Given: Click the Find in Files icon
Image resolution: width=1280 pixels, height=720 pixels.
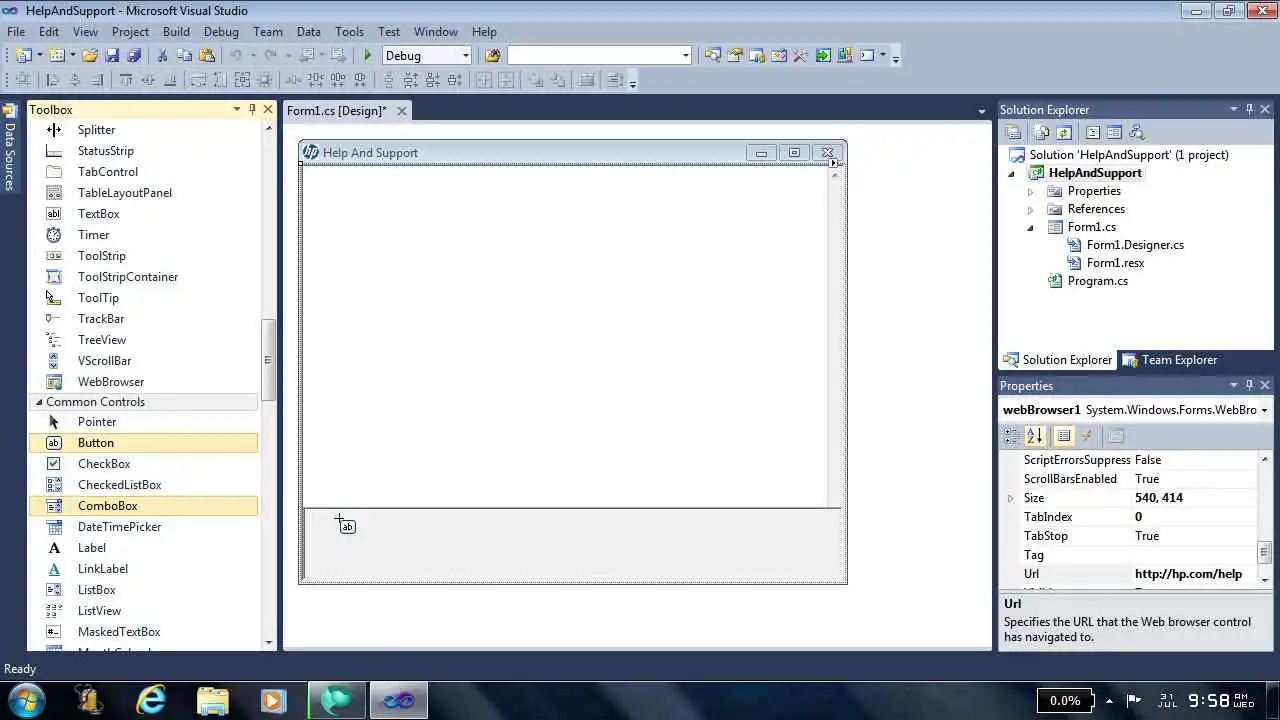Looking at the screenshot, I should coord(492,55).
